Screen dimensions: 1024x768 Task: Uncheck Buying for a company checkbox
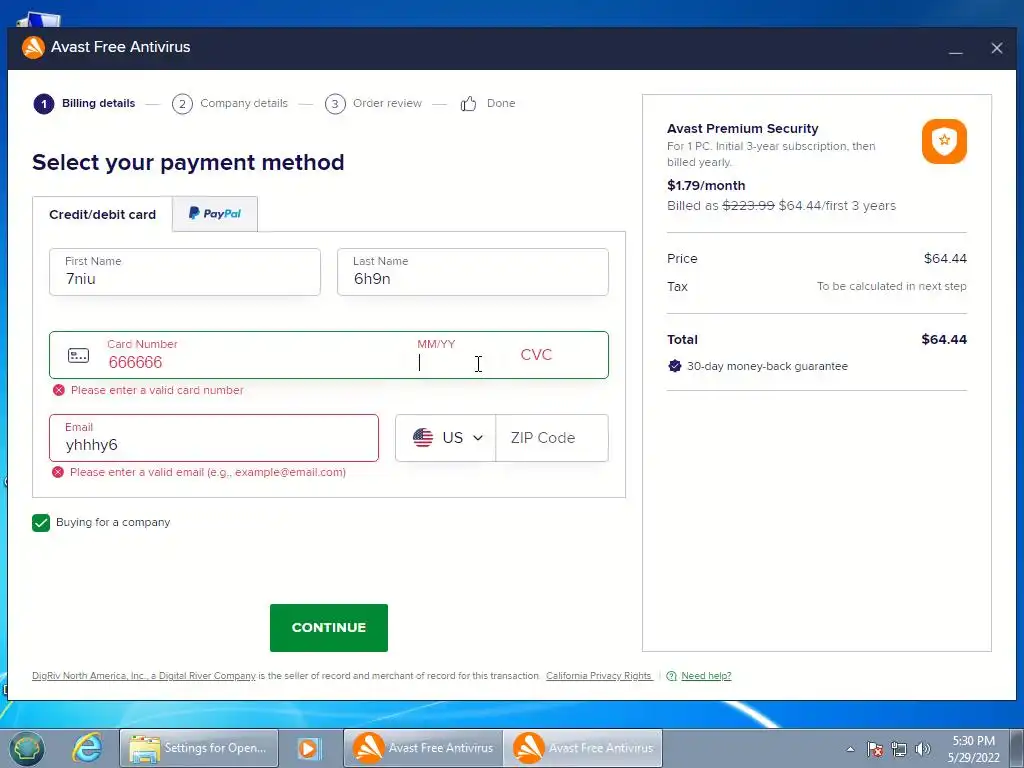[x=41, y=522]
